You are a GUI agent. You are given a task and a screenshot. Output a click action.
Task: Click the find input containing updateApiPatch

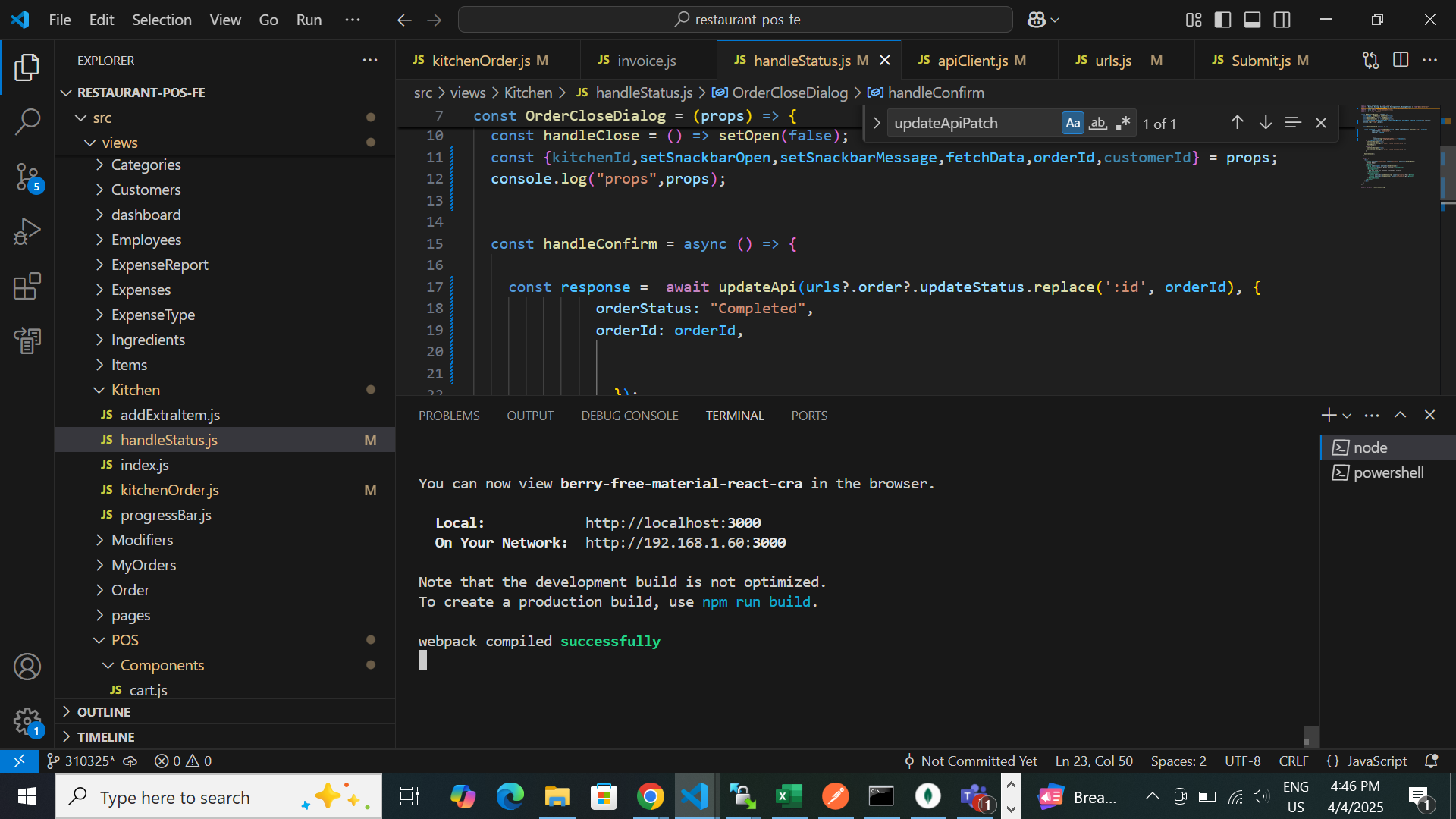[x=973, y=123]
